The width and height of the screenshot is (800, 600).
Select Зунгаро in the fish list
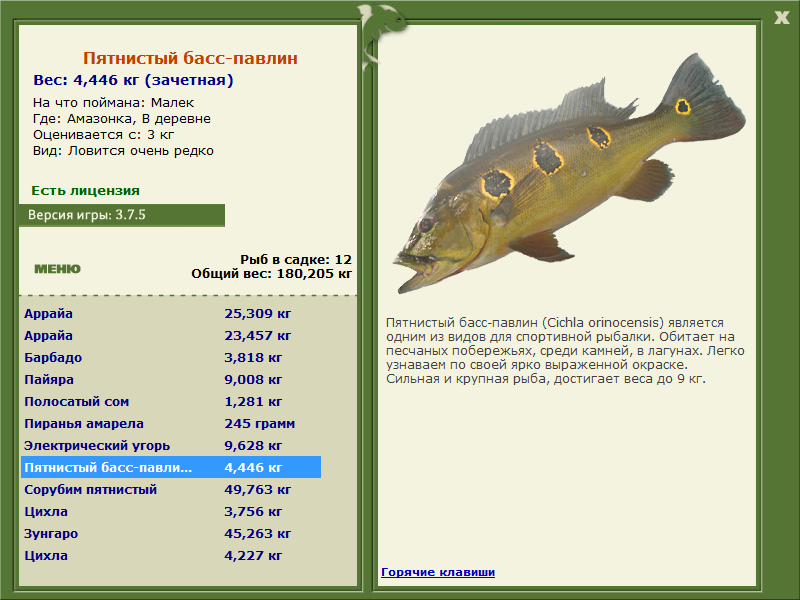[x=171, y=533]
